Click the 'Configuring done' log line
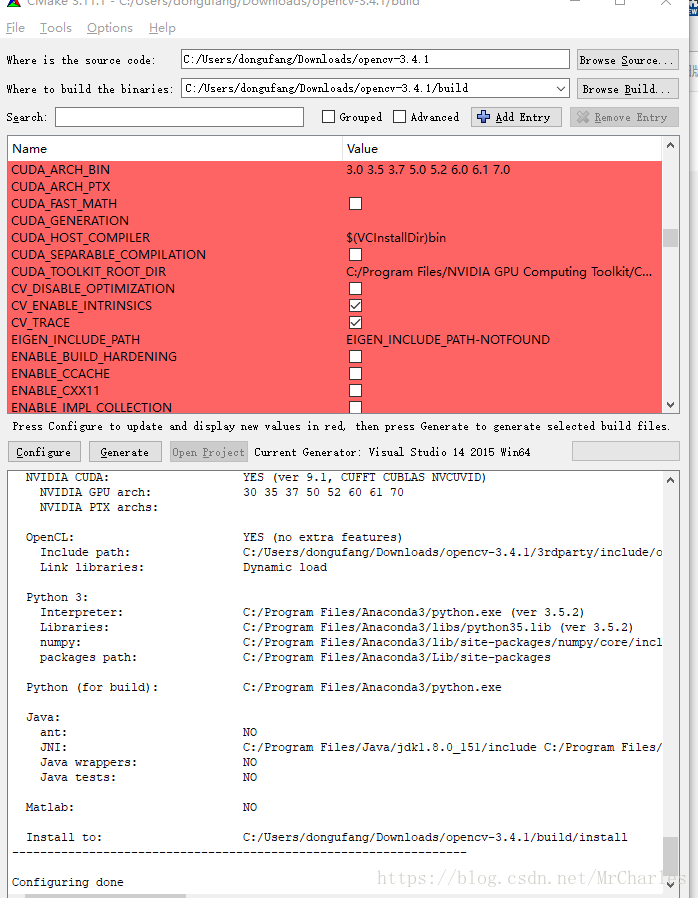 [x=68, y=882]
